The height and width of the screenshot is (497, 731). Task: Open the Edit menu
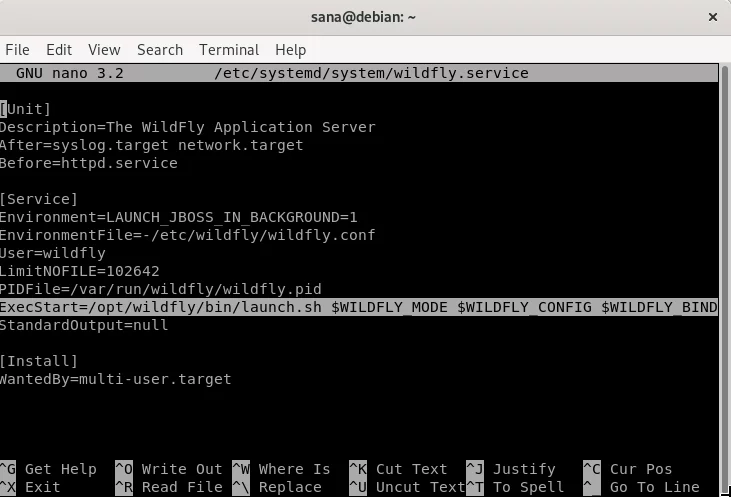59,50
